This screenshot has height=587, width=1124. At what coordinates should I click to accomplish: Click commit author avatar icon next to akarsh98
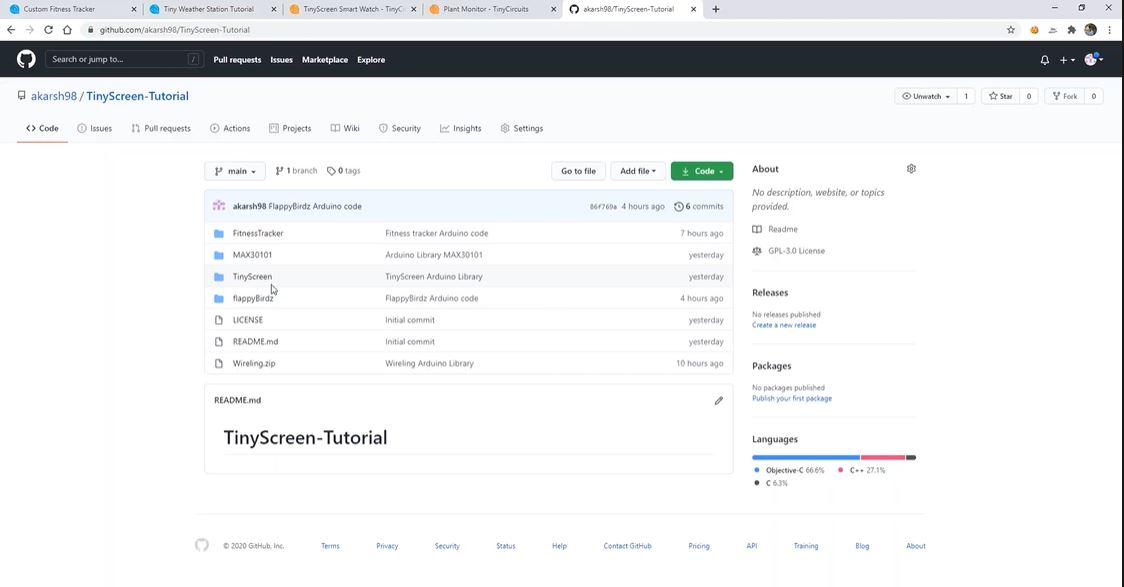tap(219, 206)
